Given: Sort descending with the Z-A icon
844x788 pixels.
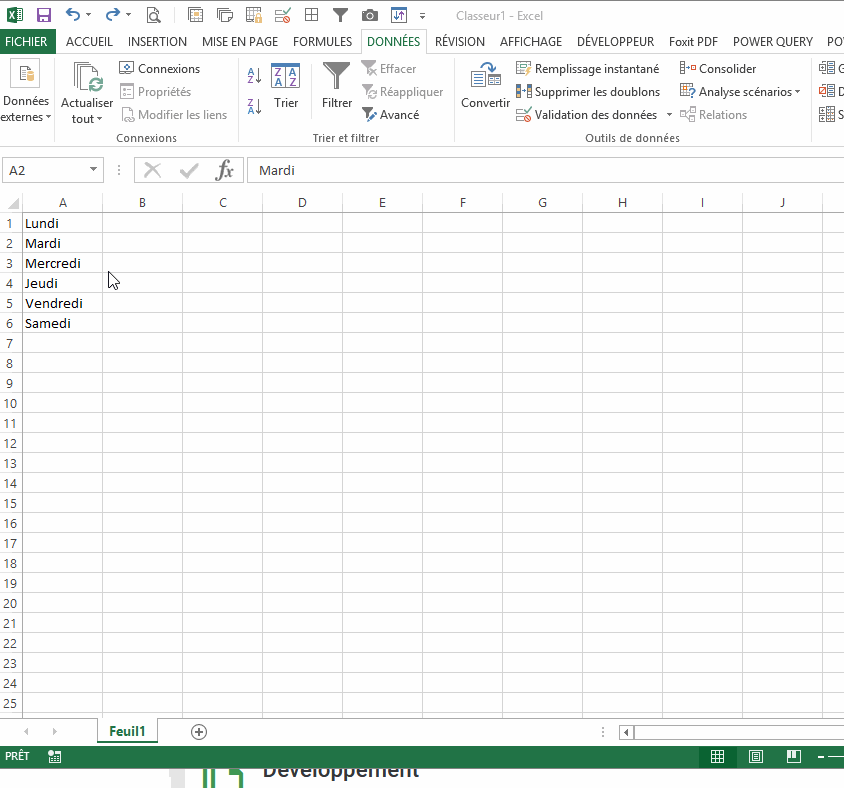Looking at the screenshot, I should click(254, 106).
